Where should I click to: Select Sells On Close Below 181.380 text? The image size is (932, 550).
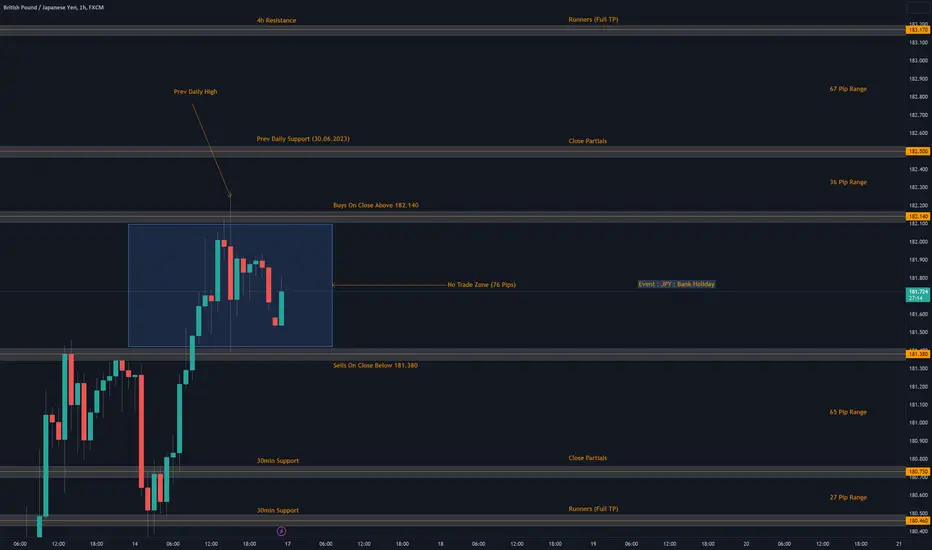point(376,365)
